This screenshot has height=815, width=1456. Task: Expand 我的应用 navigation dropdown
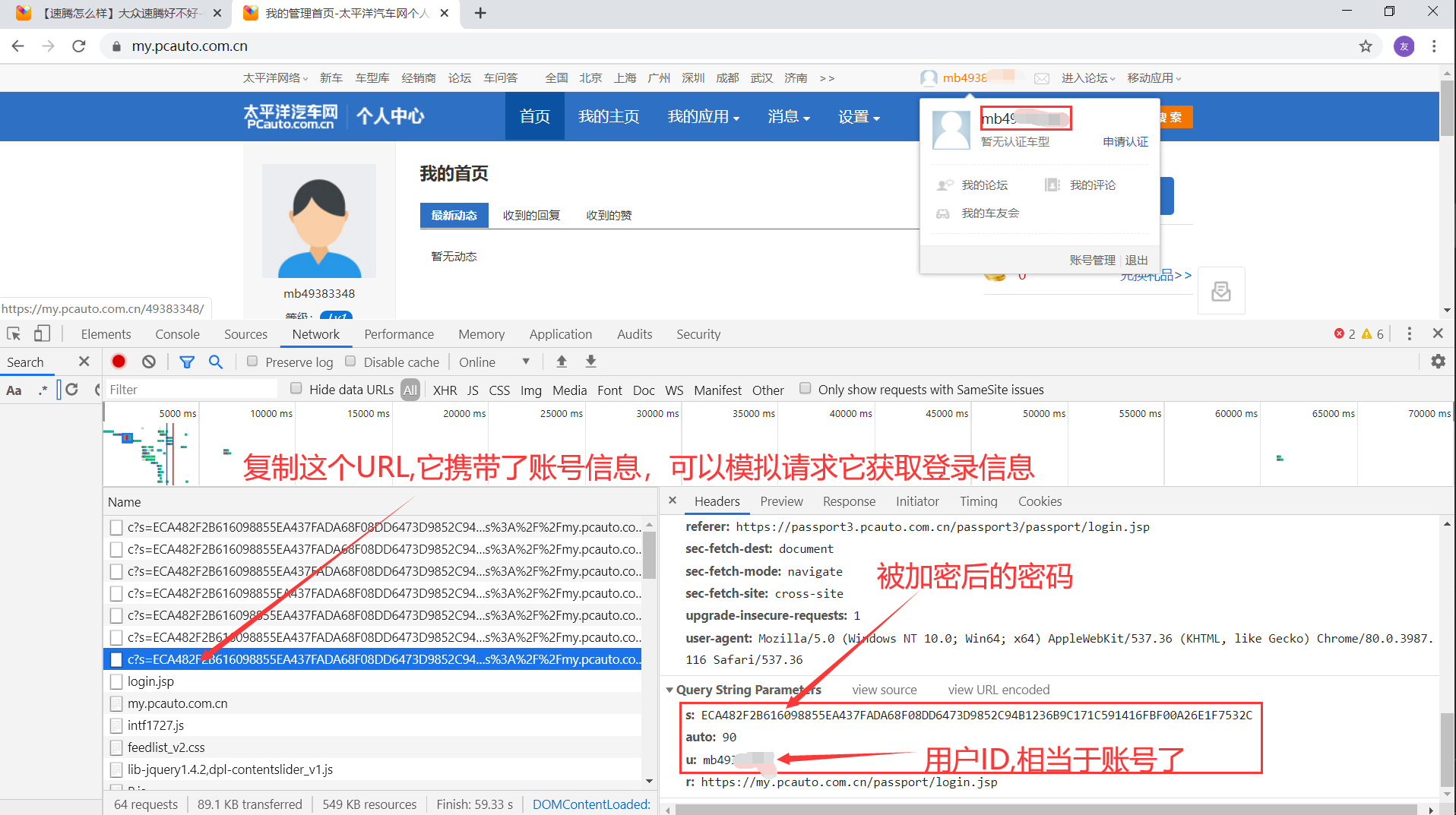[703, 116]
